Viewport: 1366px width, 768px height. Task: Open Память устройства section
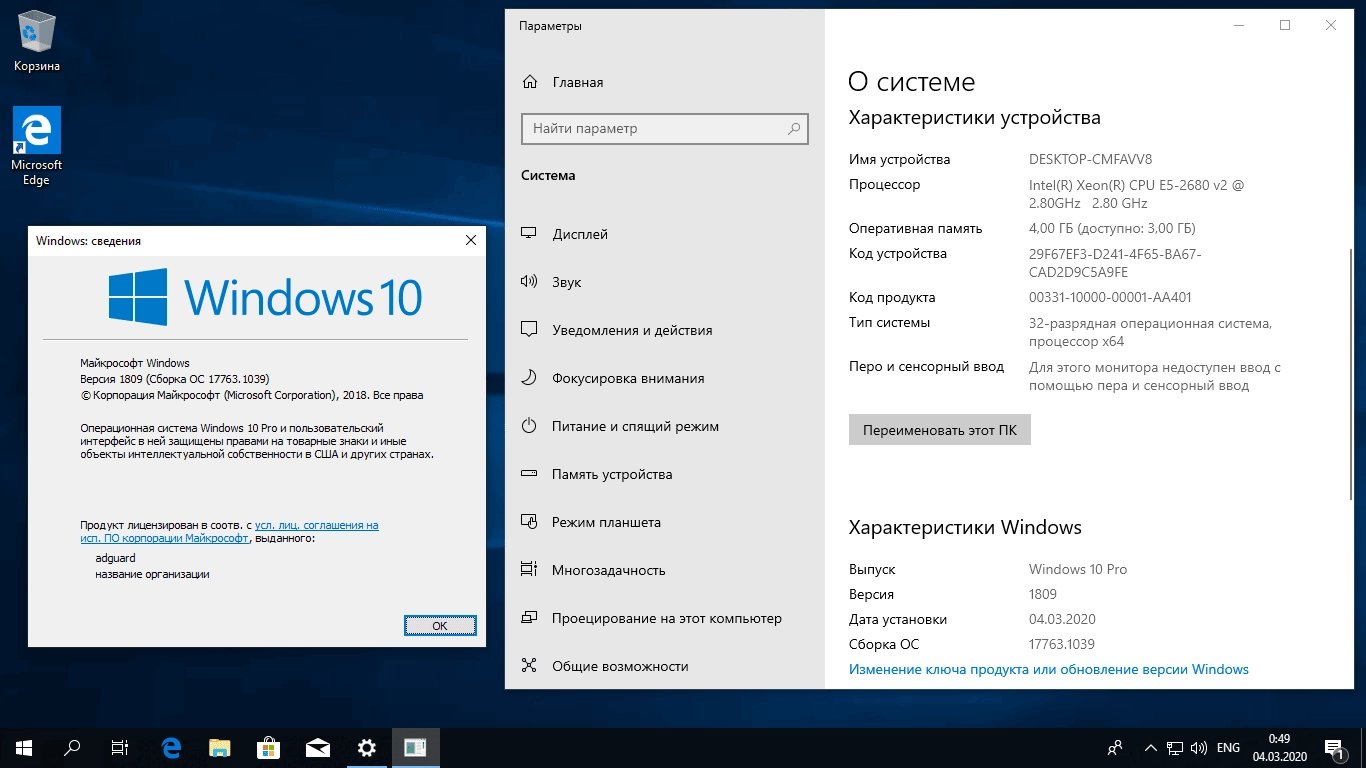point(665,474)
